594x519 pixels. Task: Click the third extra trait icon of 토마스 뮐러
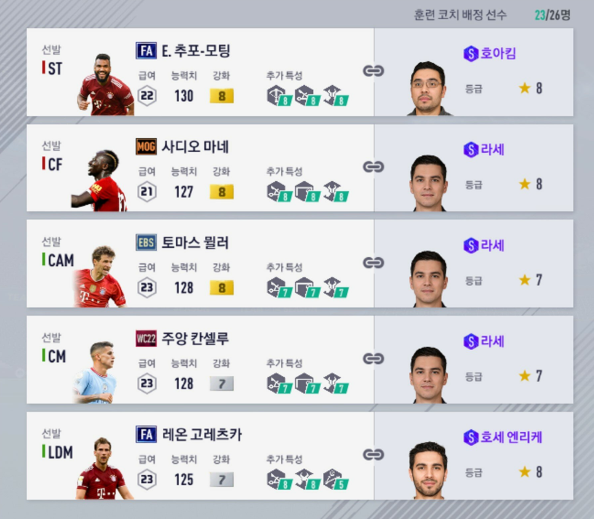point(336,288)
